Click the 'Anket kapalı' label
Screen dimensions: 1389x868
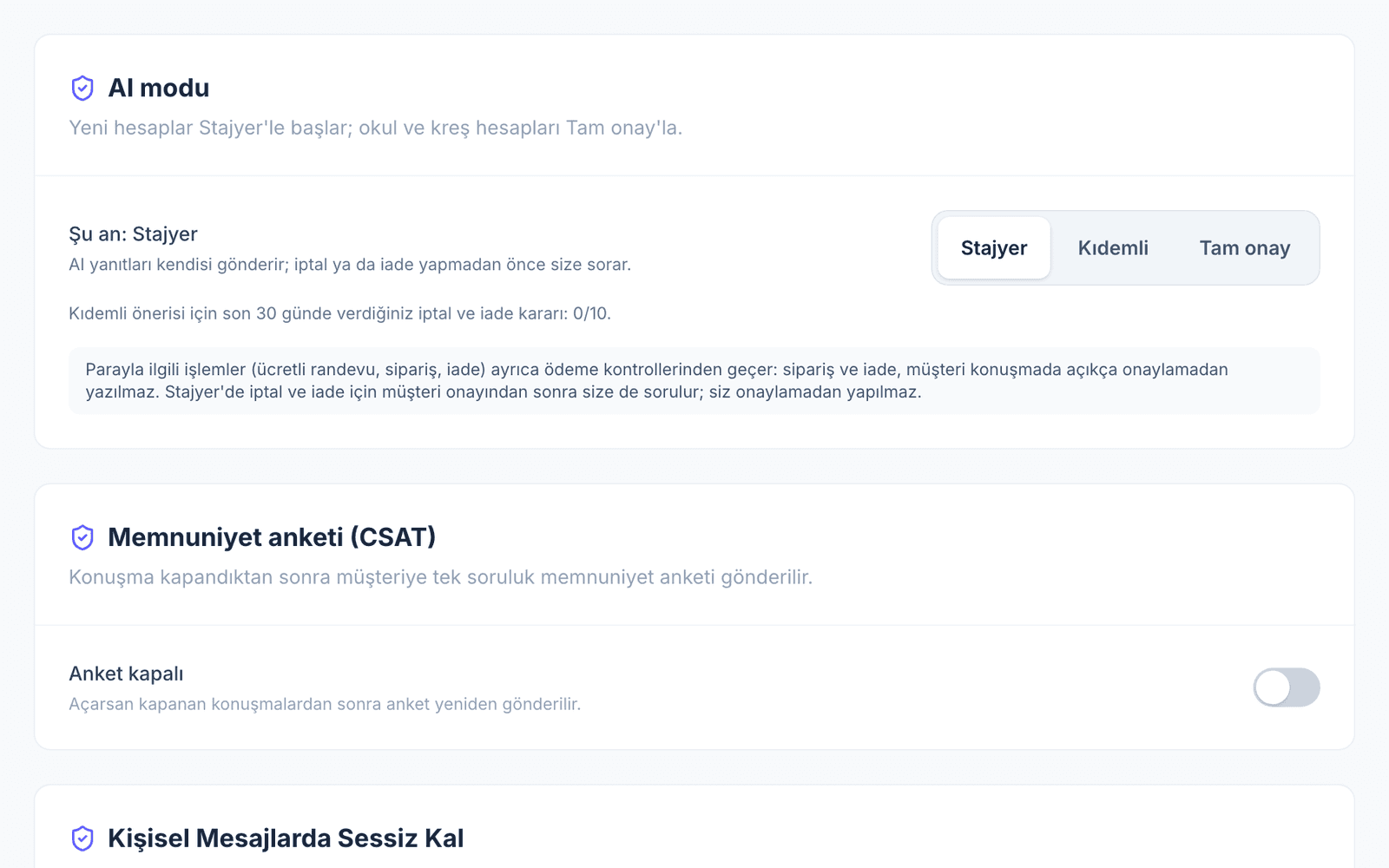pyautogui.click(x=126, y=674)
